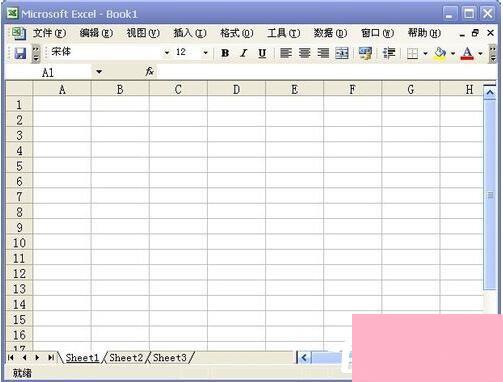Open borders dropdown arrow
Viewport: 503px width, 382px height.
tap(425, 53)
